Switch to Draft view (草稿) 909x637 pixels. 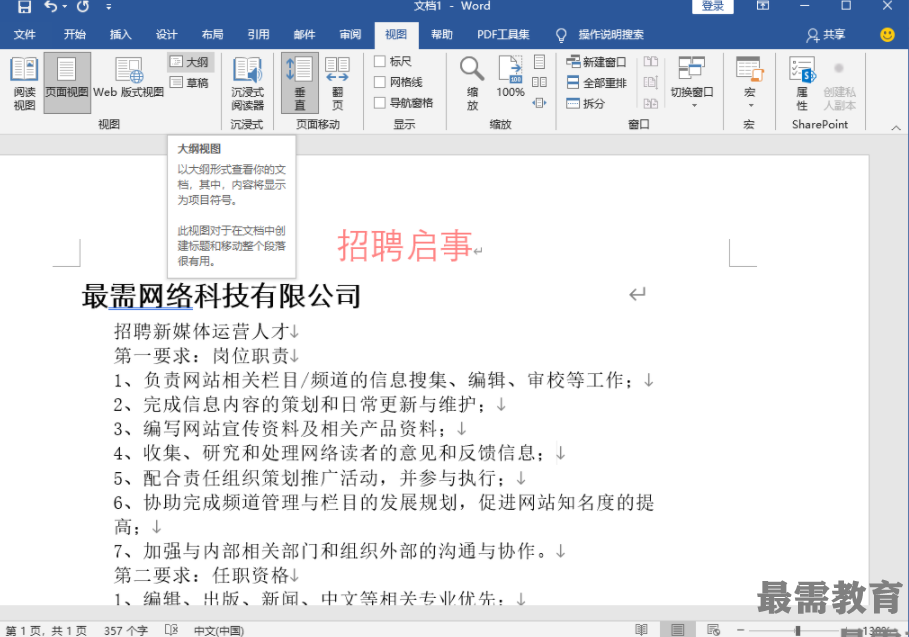pos(191,83)
